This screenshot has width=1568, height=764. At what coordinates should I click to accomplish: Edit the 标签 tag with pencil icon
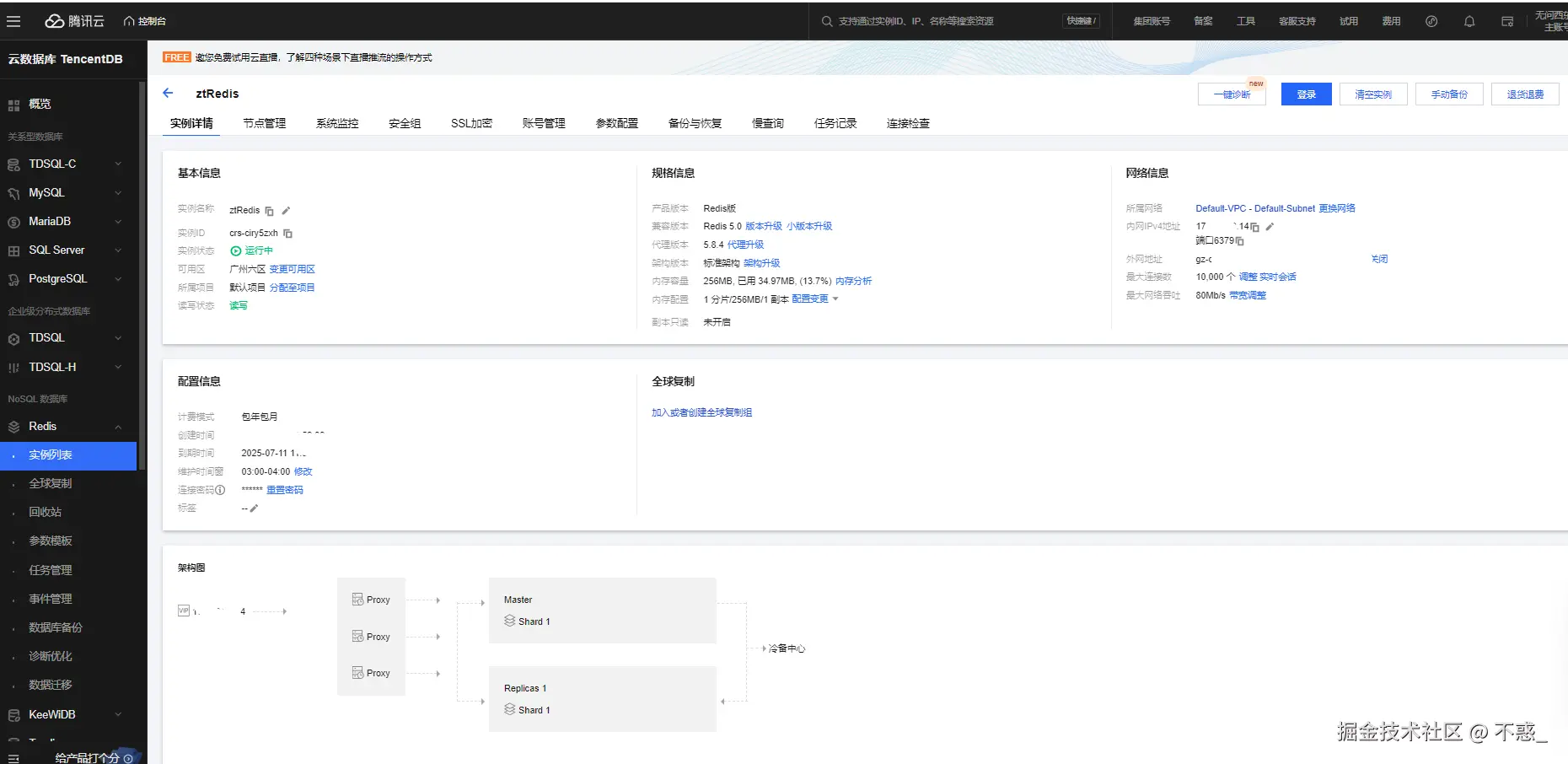(254, 508)
